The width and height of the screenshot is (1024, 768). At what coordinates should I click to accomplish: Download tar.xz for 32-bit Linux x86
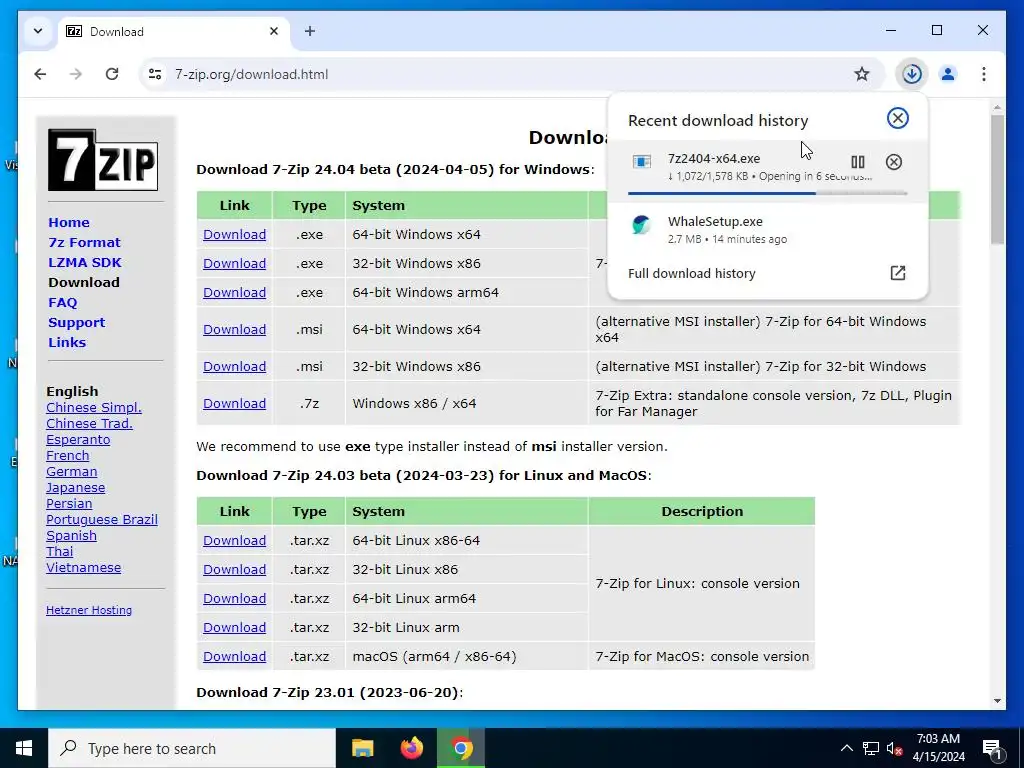pyautogui.click(x=234, y=569)
